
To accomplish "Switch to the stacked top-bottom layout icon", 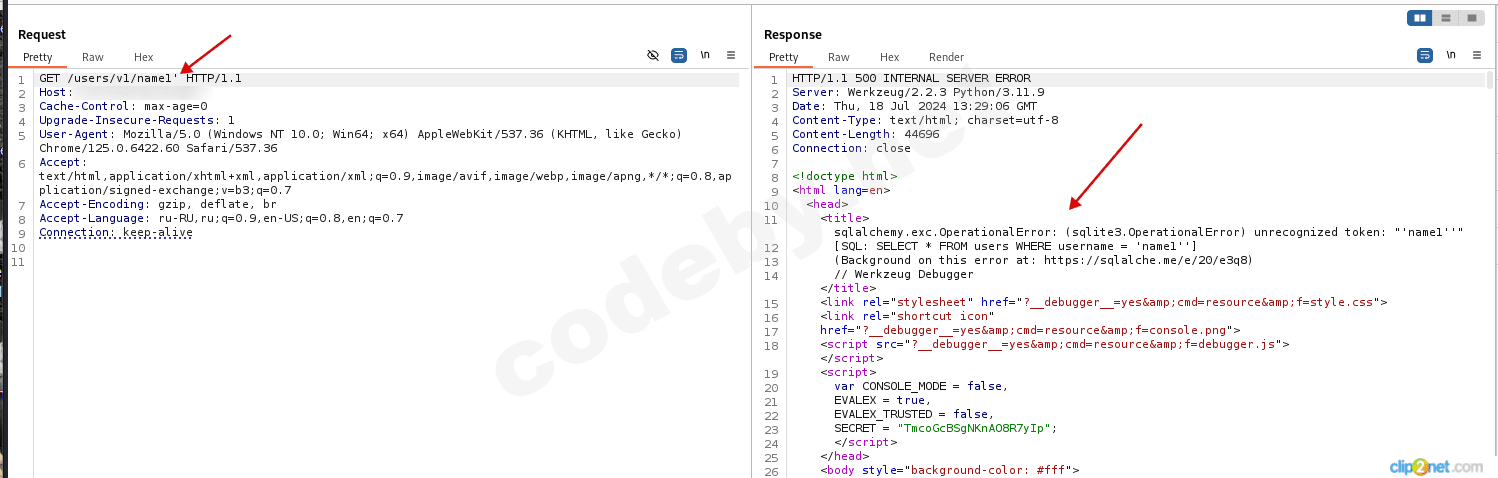I will coord(1446,18).
